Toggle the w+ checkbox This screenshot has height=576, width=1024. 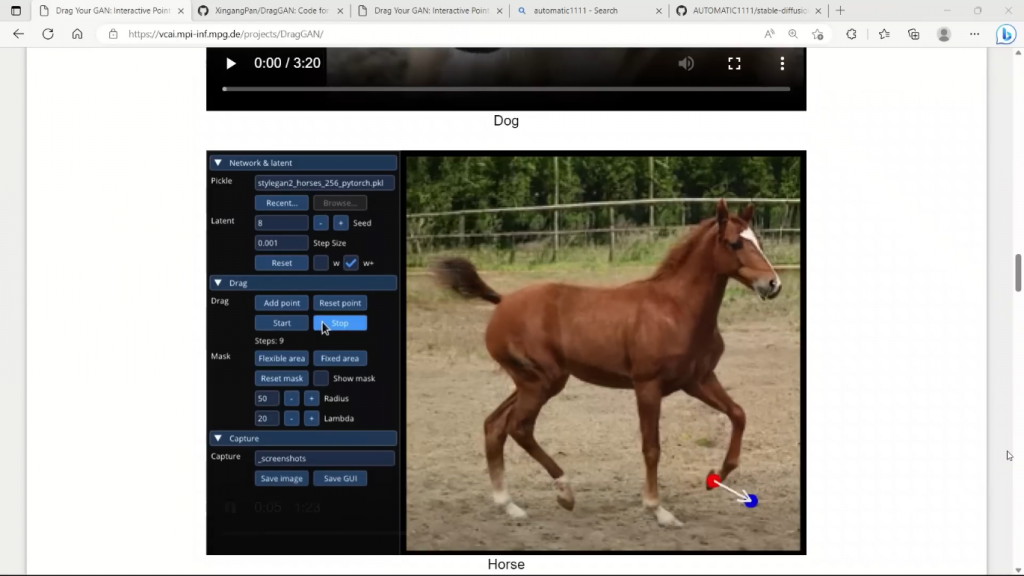pos(351,263)
